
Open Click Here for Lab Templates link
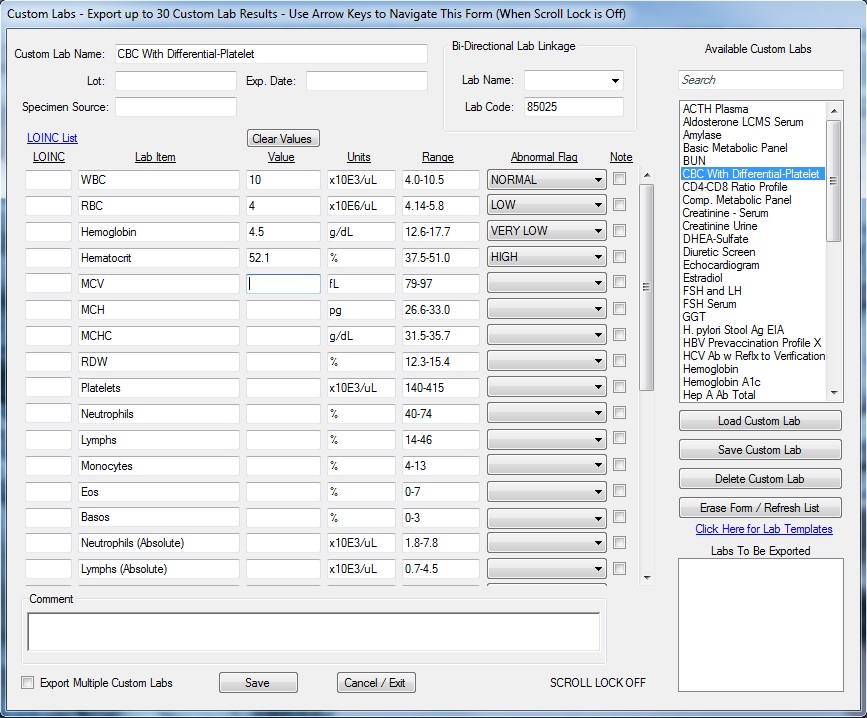tap(764, 529)
